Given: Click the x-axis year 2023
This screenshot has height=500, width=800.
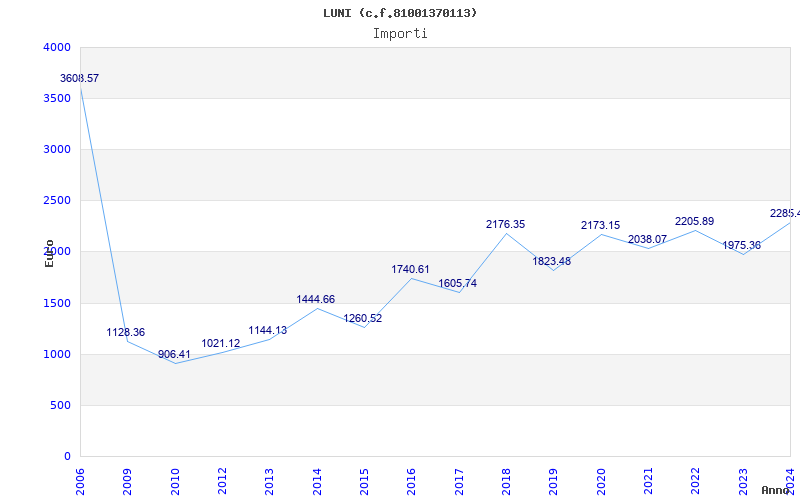Looking at the screenshot, I should 743,481.
